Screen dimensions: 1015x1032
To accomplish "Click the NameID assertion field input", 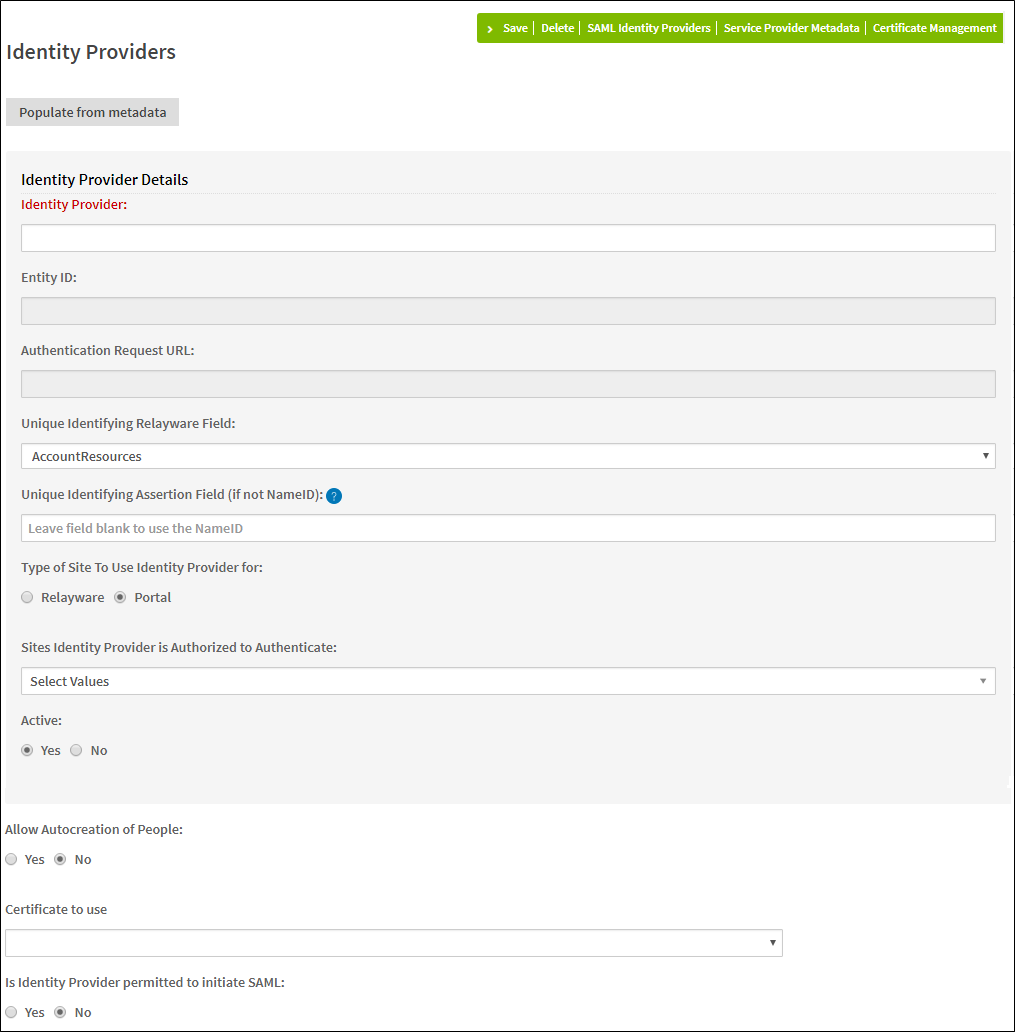I will coord(507,528).
